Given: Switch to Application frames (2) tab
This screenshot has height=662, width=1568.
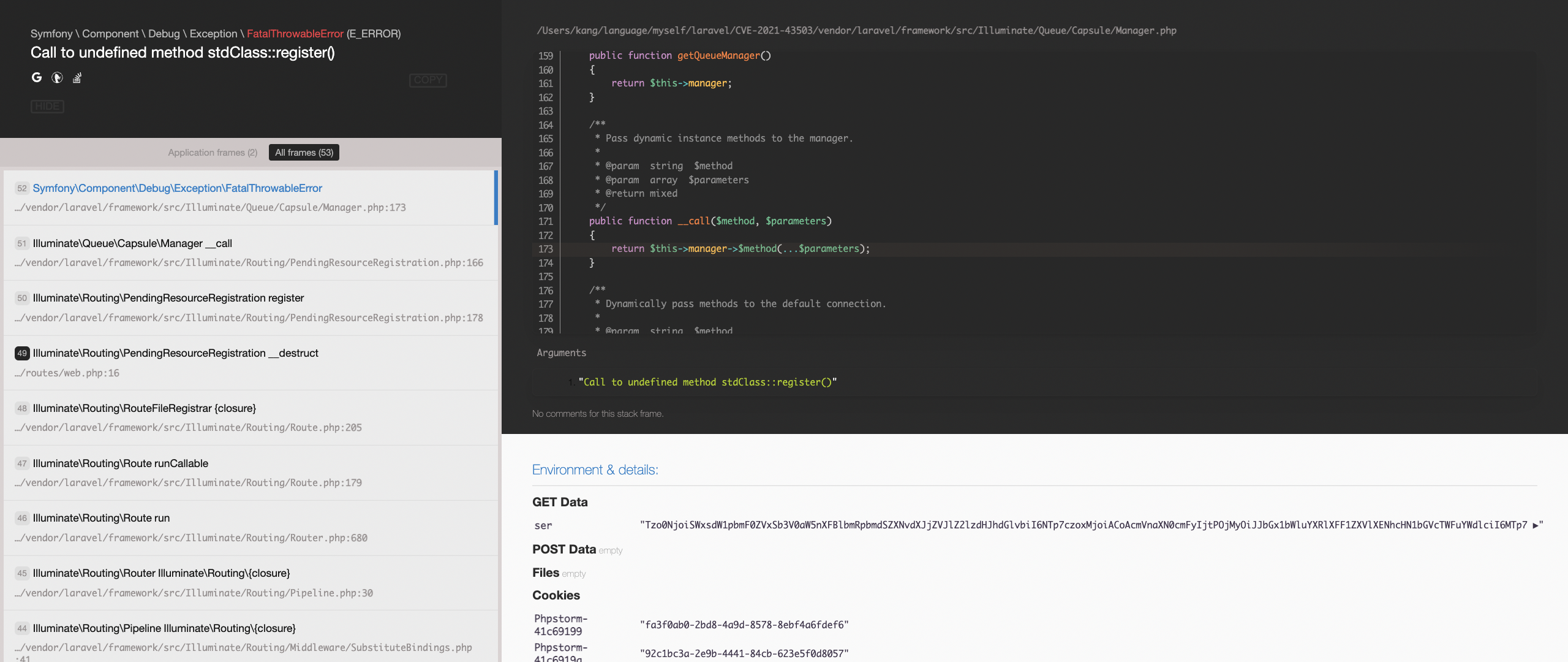Looking at the screenshot, I should (213, 153).
